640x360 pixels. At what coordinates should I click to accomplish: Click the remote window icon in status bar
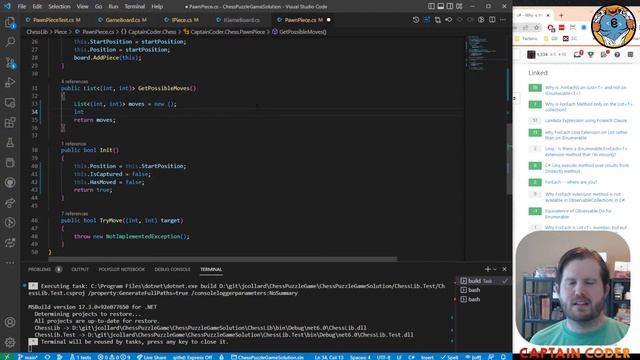point(7,357)
